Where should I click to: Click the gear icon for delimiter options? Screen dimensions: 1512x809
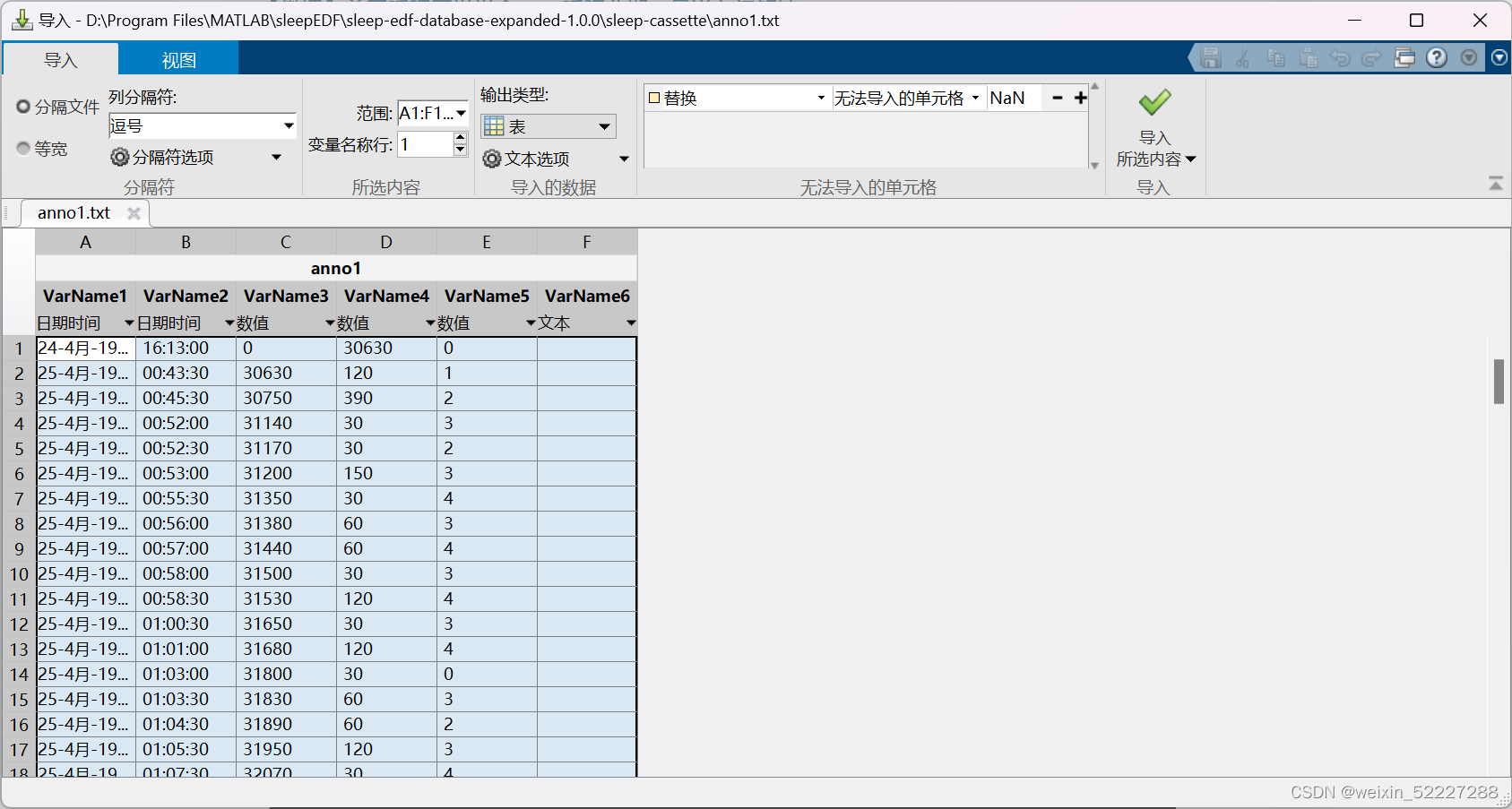click(x=120, y=158)
